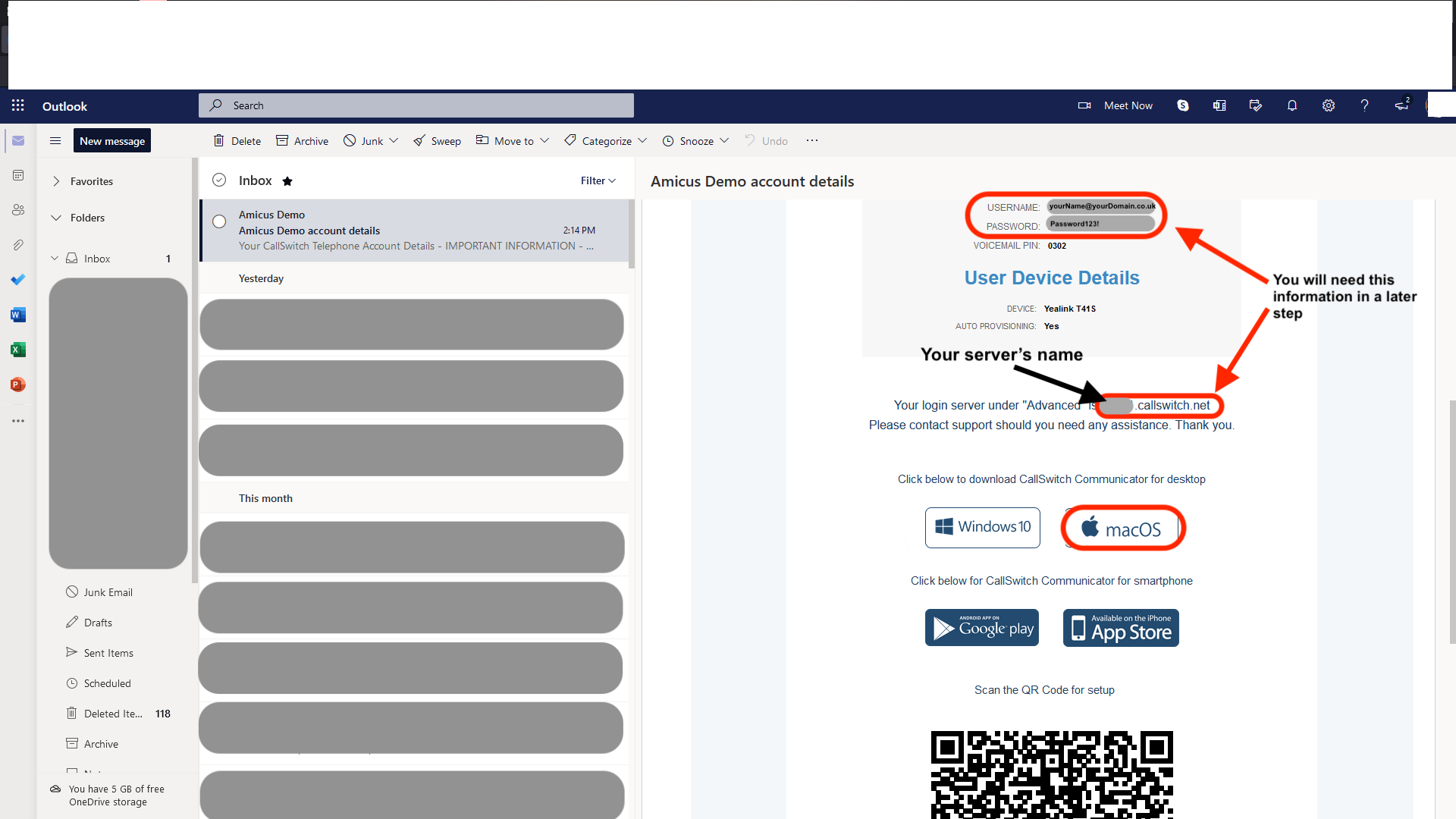Viewport: 1456px width, 819px height.
Task: Collapse the Inbox folder tree
Action: point(55,259)
